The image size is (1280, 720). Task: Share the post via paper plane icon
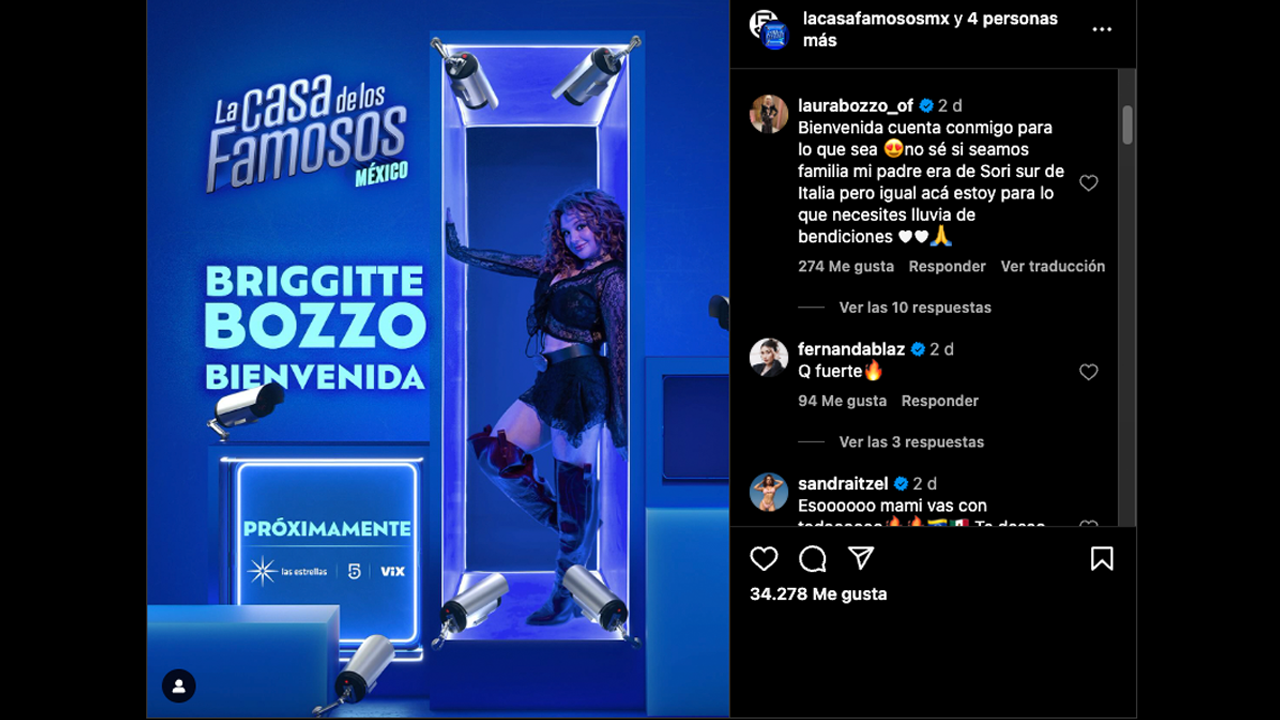click(x=861, y=558)
